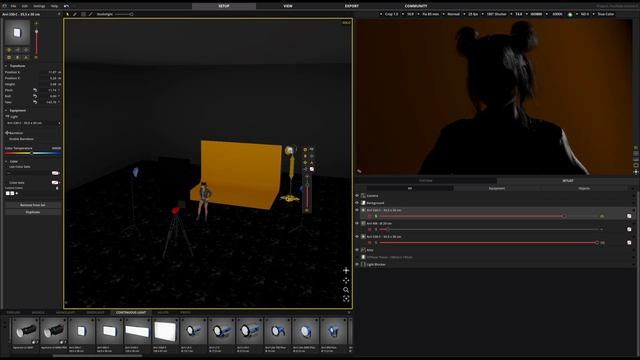
Task: Open the File menu
Action: (13, 6)
